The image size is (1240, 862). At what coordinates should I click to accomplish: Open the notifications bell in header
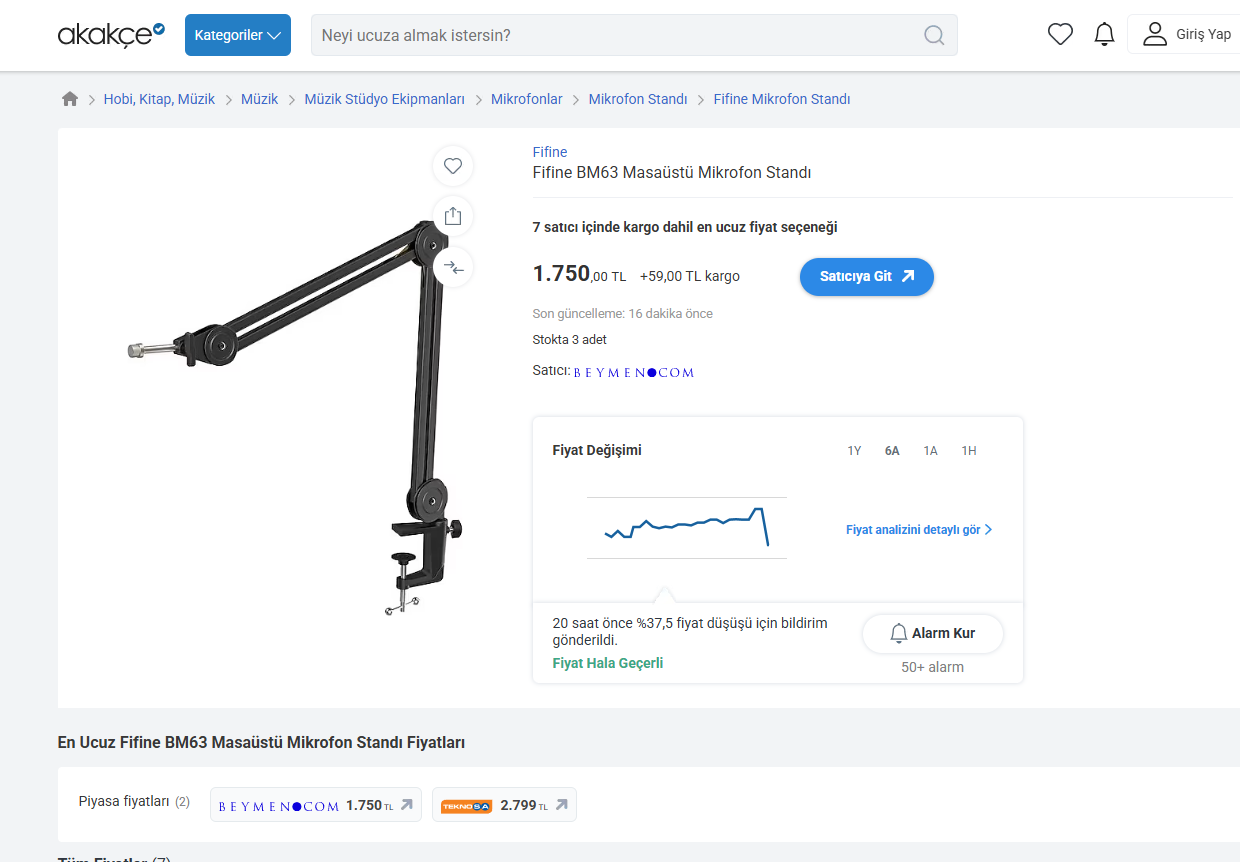point(1104,35)
